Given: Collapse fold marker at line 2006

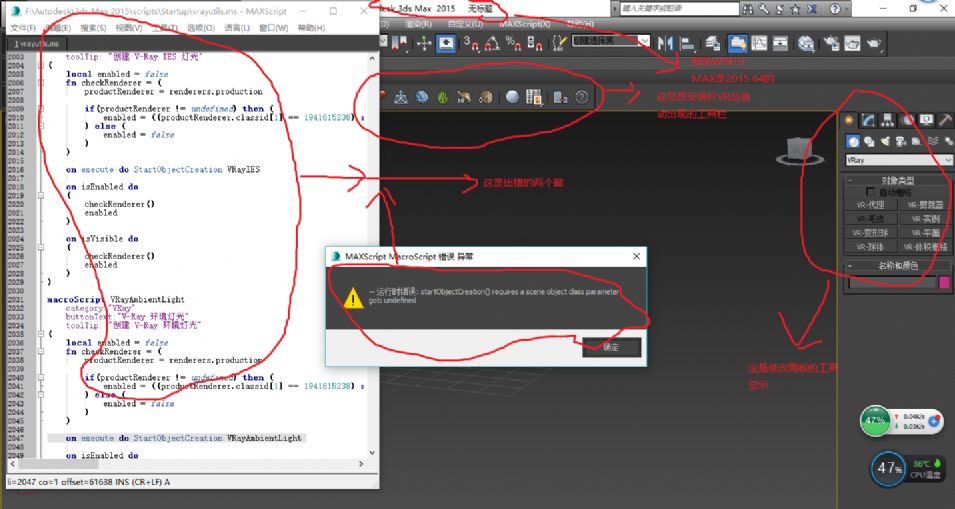Looking at the screenshot, I should pos(41,82).
